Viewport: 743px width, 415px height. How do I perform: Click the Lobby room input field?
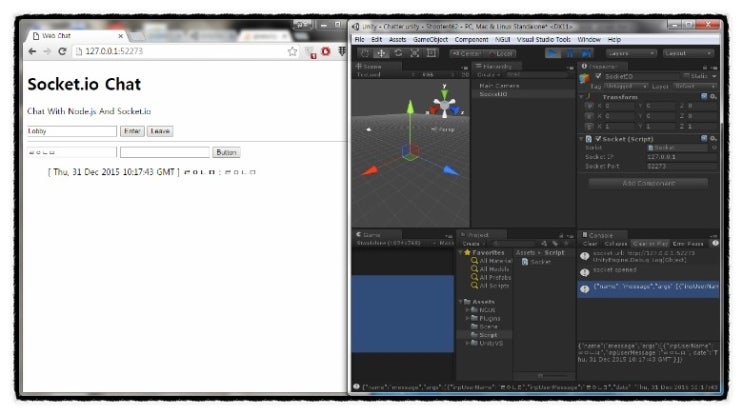pyautogui.click(x=72, y=131)
